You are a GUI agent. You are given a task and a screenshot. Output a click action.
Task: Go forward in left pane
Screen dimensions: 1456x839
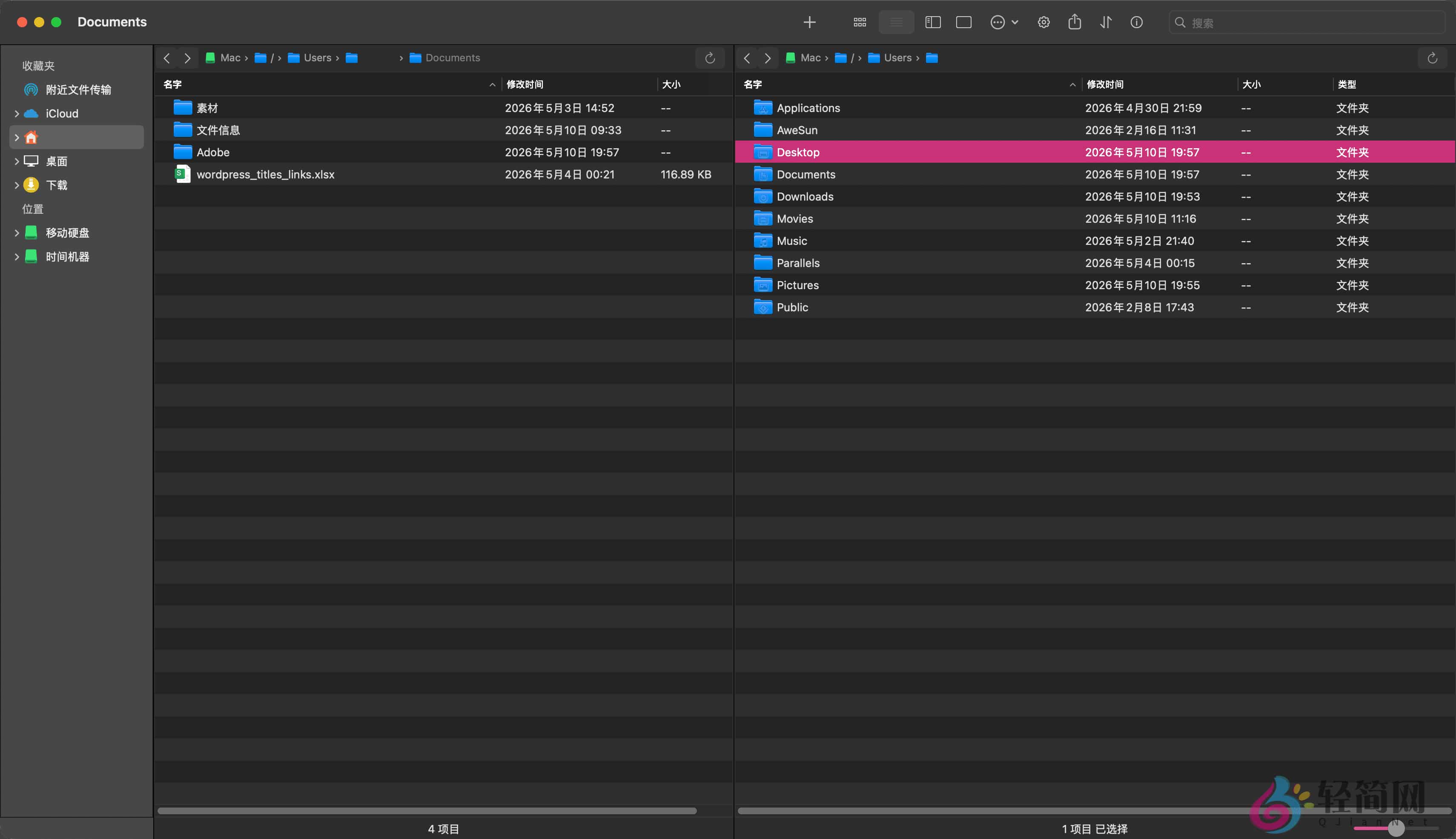coord(187,57)
